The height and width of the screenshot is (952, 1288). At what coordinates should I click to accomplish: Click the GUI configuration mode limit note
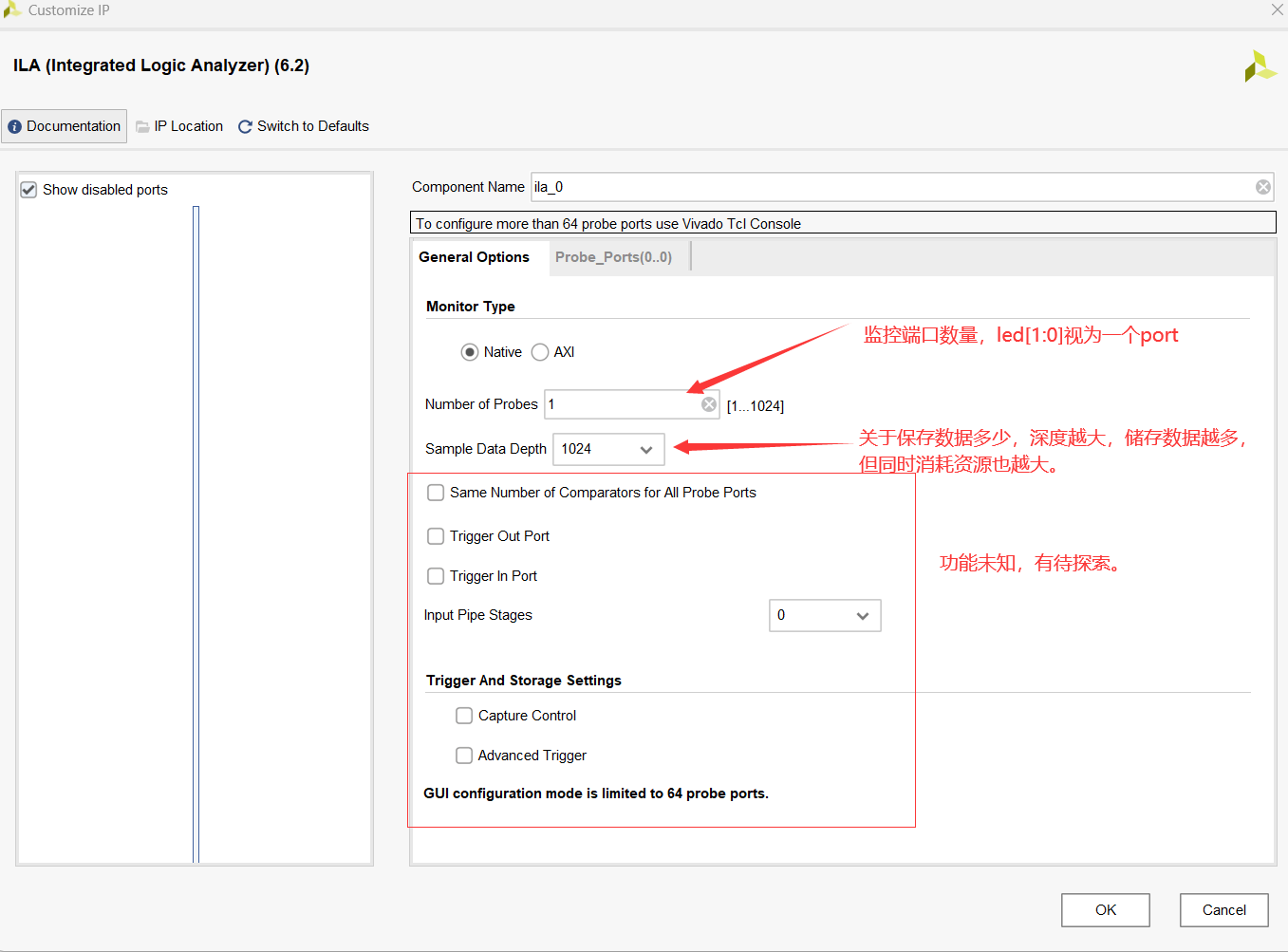pyautogui.click(x=596, y=793)
